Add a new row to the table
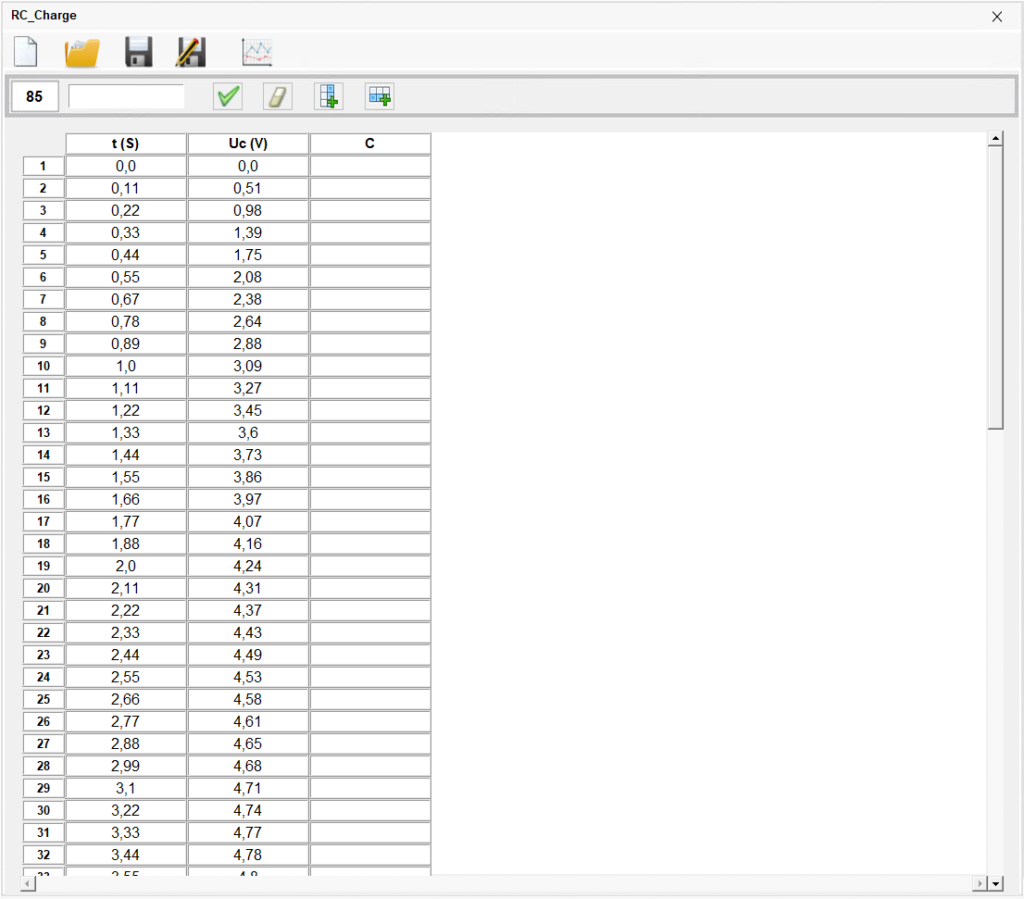 tap(379, 96)
